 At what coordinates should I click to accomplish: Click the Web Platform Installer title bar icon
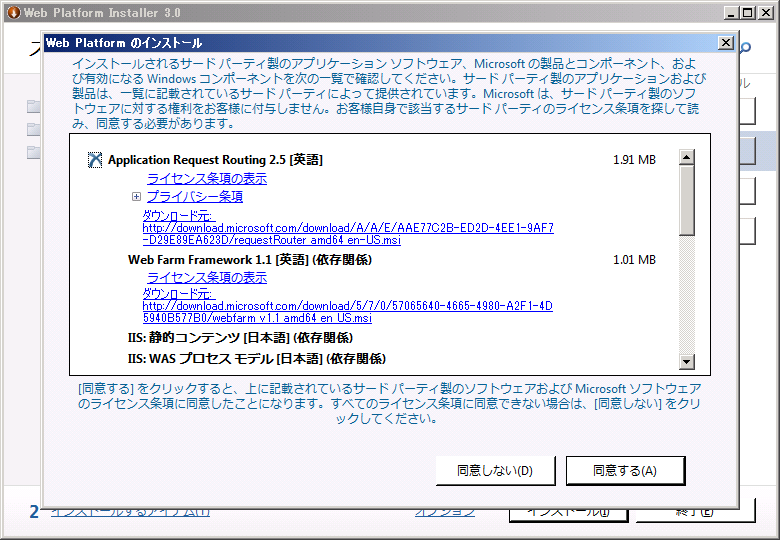point(13,12)
